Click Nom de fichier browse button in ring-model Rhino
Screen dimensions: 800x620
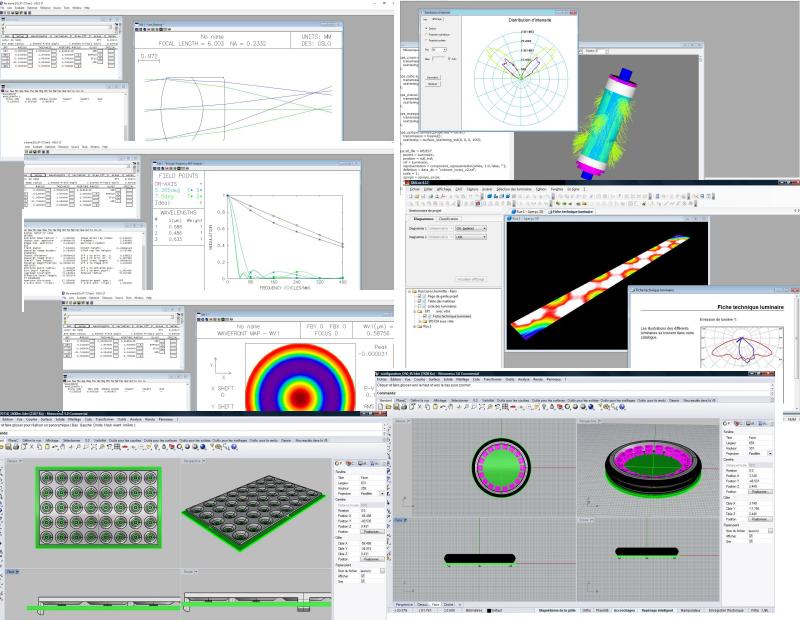(770, 531)
